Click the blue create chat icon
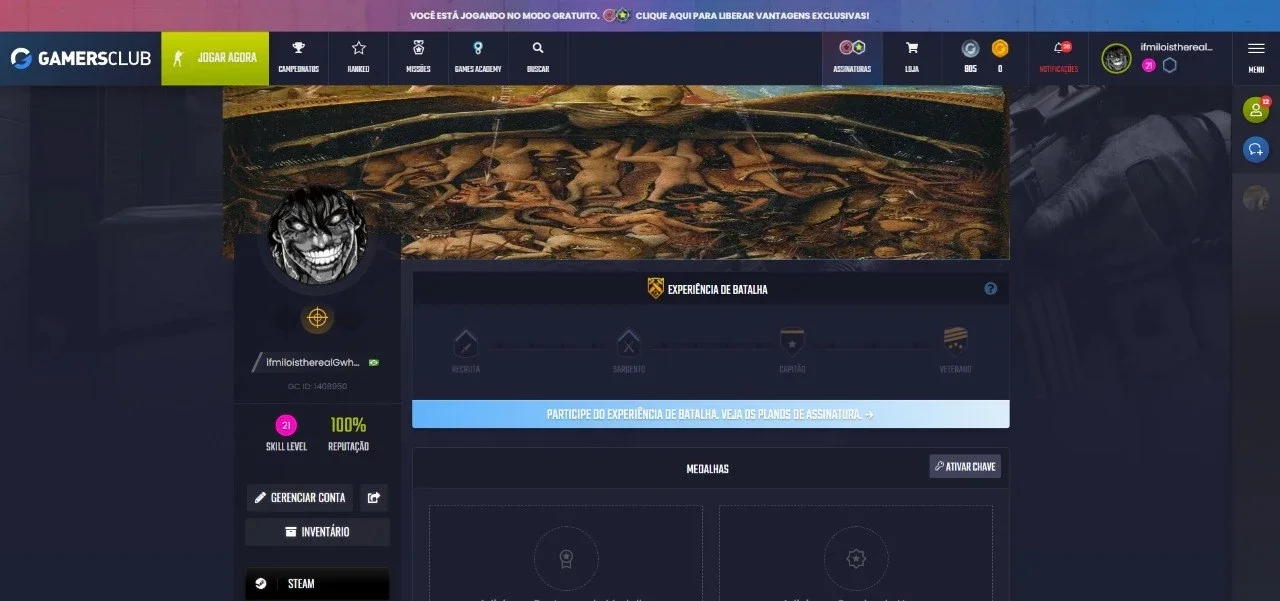This screenshot has width=1280, height=601. (1255, 149)
